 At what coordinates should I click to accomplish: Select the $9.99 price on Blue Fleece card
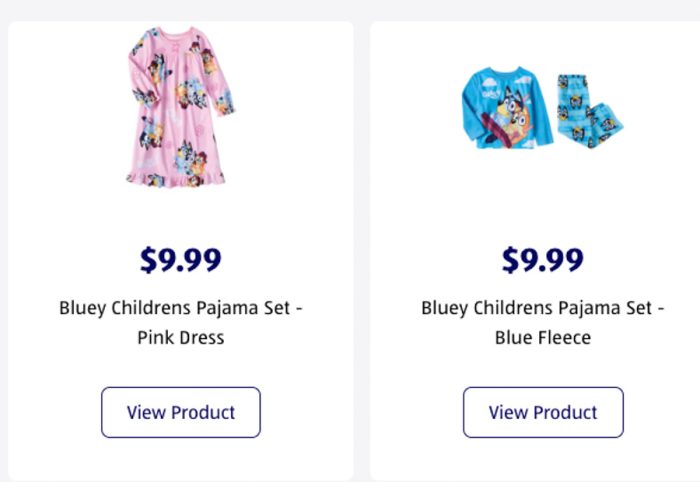[x=543, y=260]
